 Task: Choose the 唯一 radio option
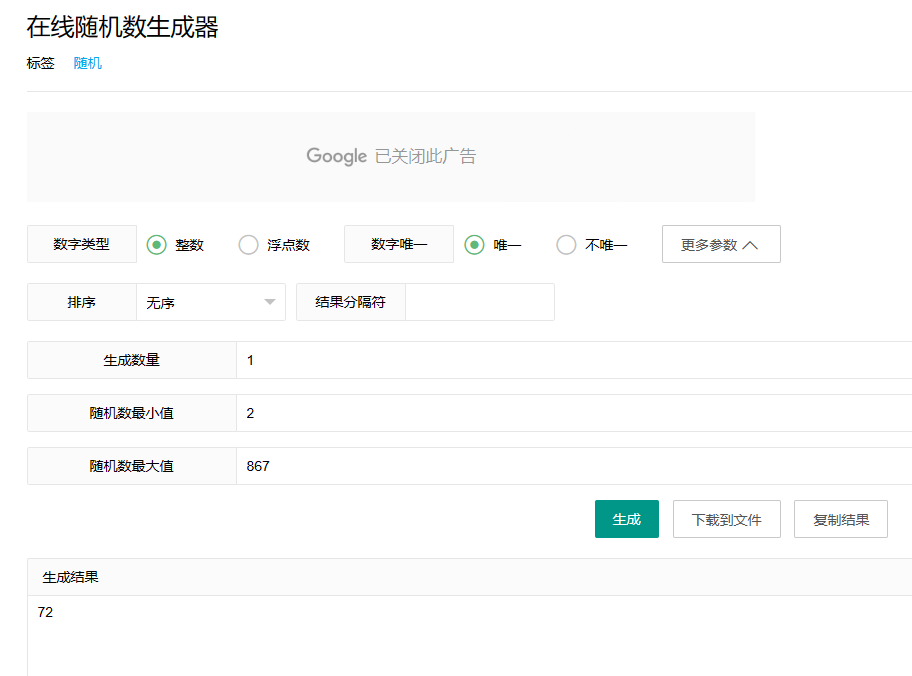click(x=475, y=245)
